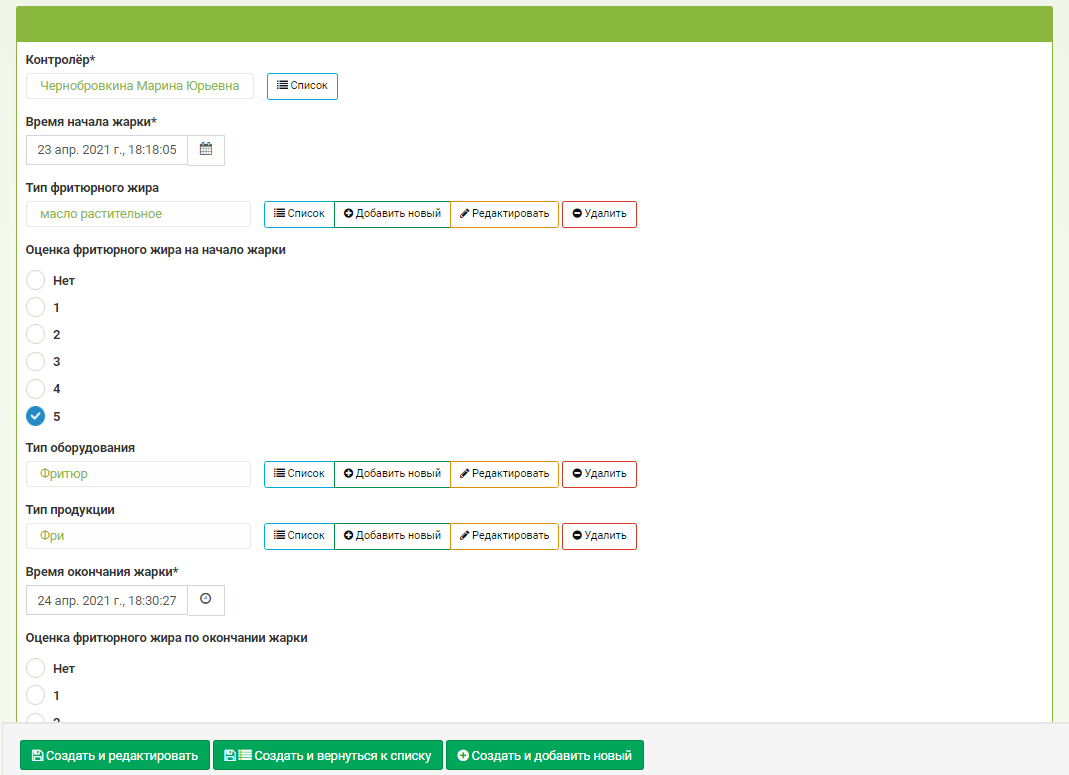
Task: Open Контролёр selection field Чернобровкина
Action: 140,86
